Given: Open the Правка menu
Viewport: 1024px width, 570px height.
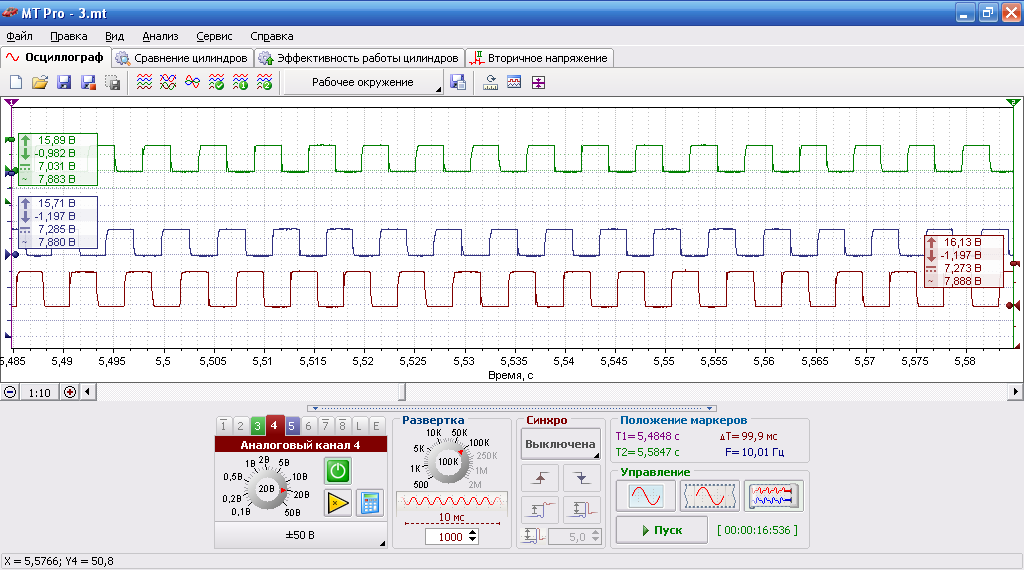Looking at the screenshot, I should pos(69,37).
